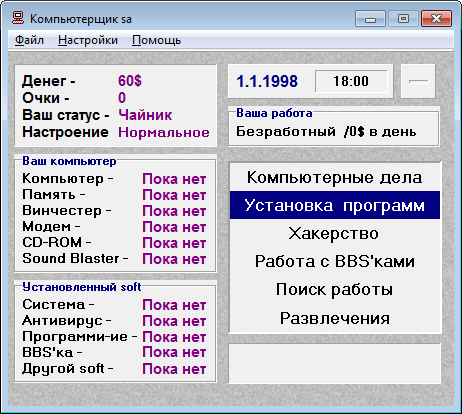Choose the Развлечения option
Image resolution: width=462 pixels, height=414 pixels.
(335, 318)
